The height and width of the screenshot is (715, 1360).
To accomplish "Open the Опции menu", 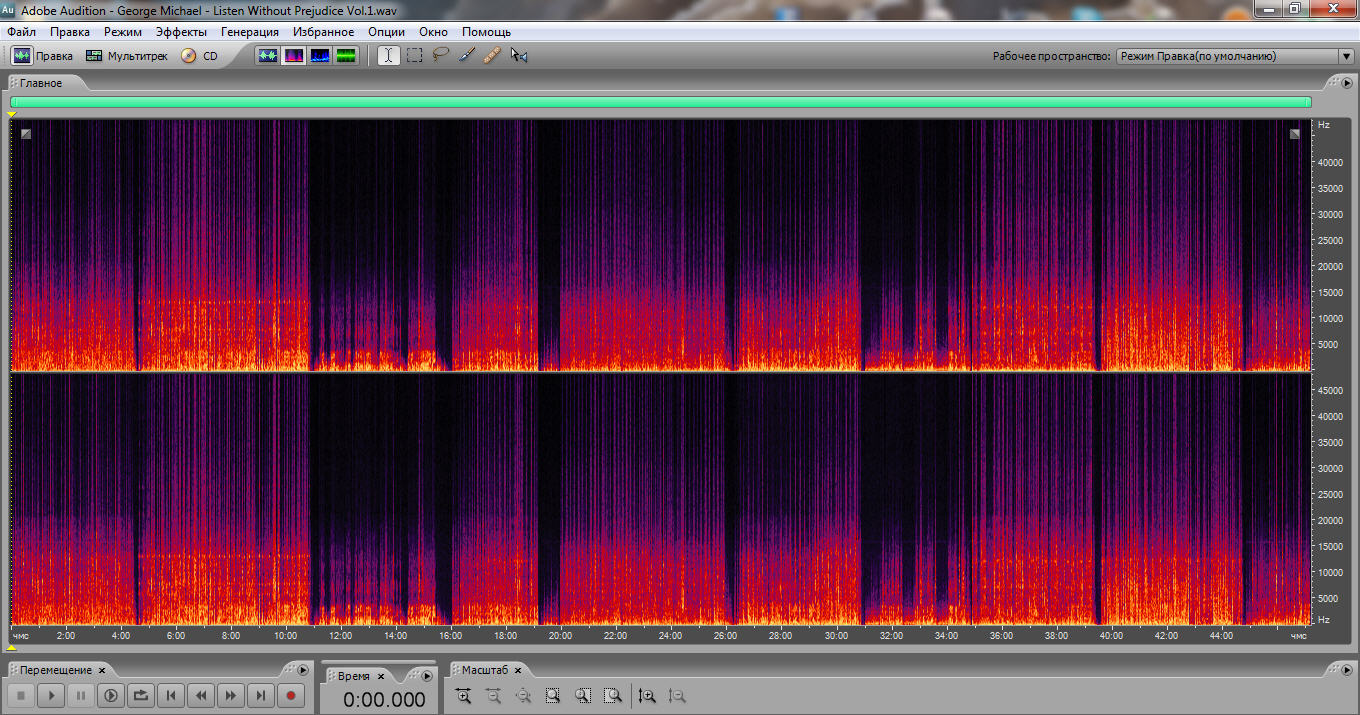I will (x=386, y=32).
